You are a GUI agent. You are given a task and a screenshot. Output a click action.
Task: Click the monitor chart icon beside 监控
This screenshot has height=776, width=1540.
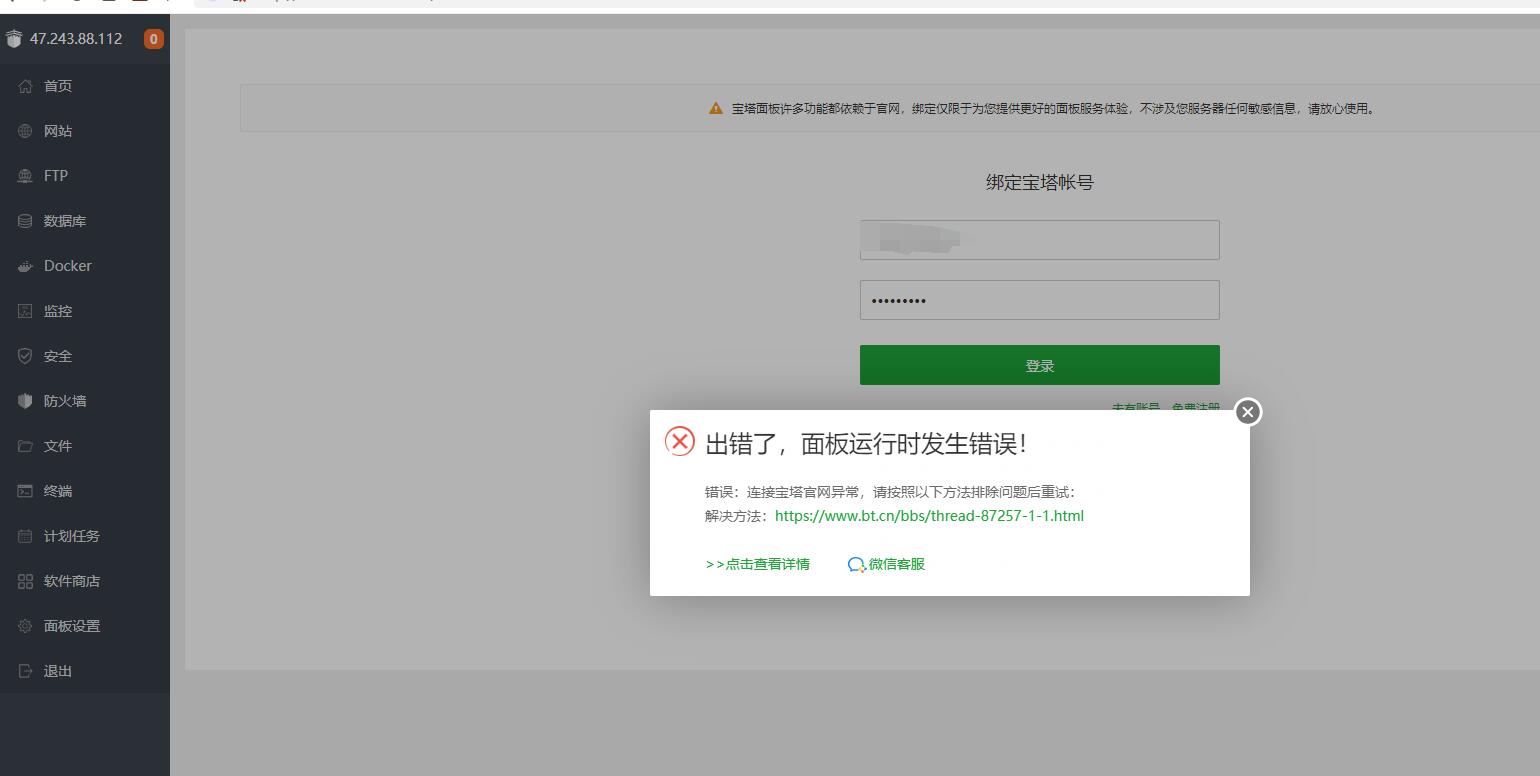pos(25,311)
